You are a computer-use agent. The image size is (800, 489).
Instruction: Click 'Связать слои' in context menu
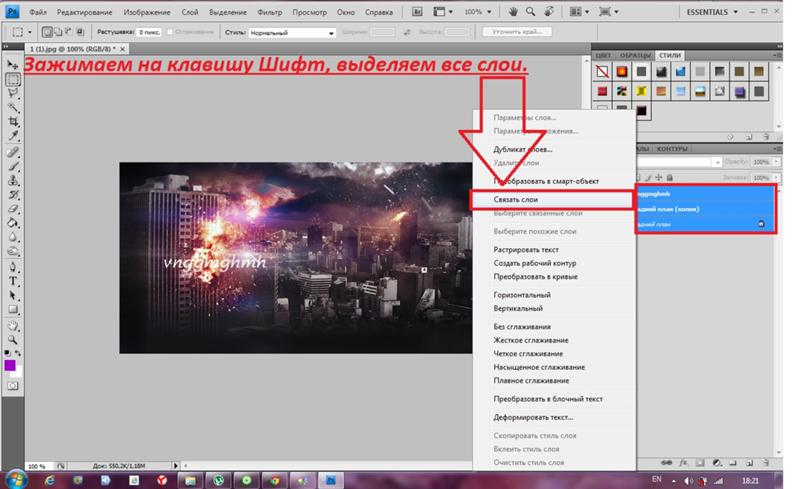(515, 200)
